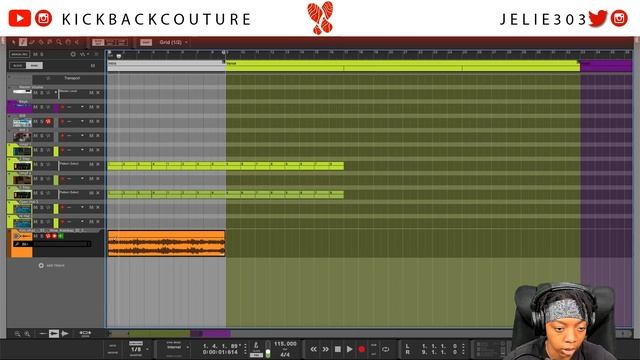This screenshot has width=640, height=360.
Task: Click the Manual Rec button
Action: click(19, 54)
